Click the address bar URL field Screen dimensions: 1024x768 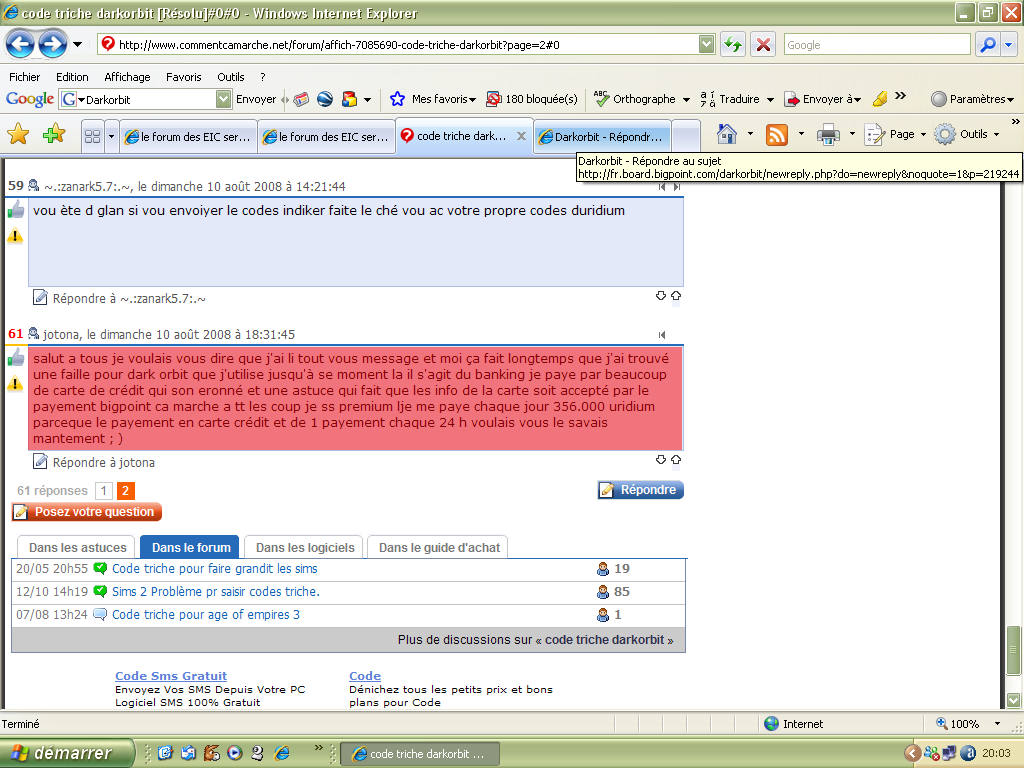point(406,44)
